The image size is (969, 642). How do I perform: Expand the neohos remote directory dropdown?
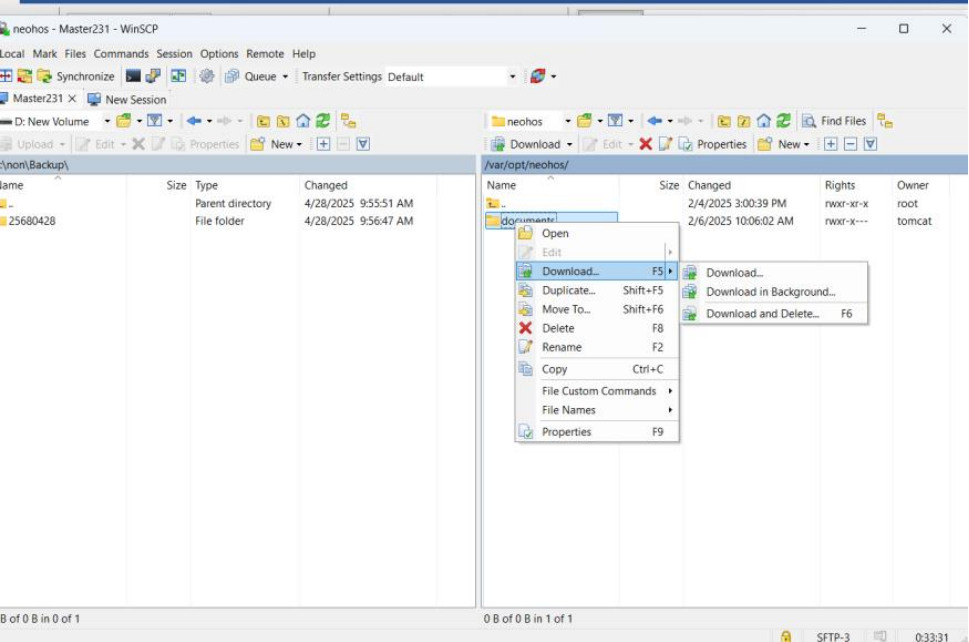[x=568, y=121]
